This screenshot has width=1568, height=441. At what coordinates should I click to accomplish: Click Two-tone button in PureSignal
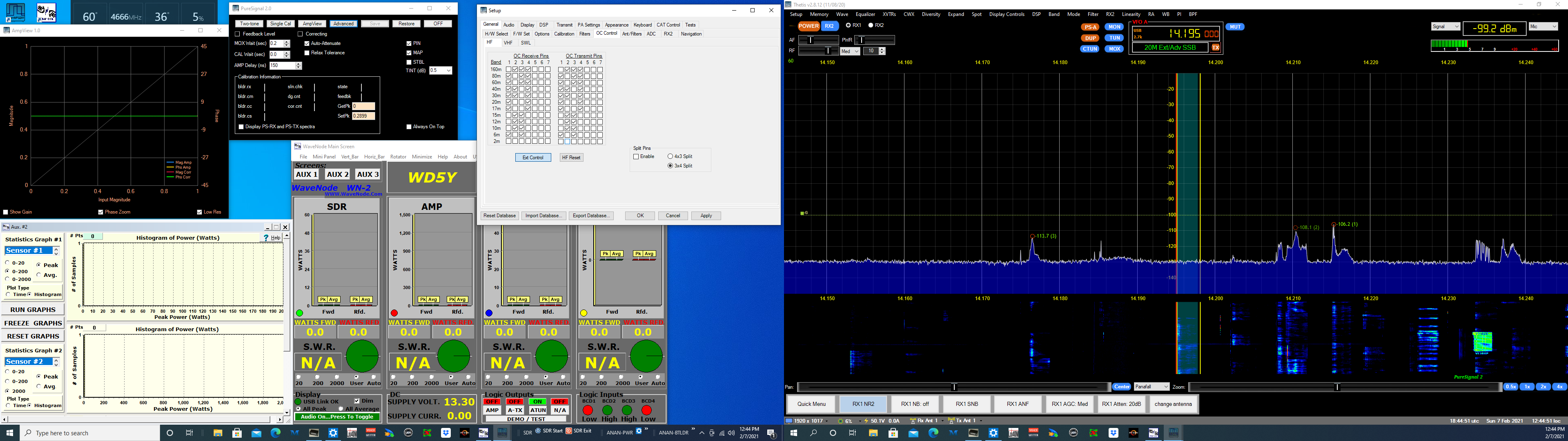[249, 24]
